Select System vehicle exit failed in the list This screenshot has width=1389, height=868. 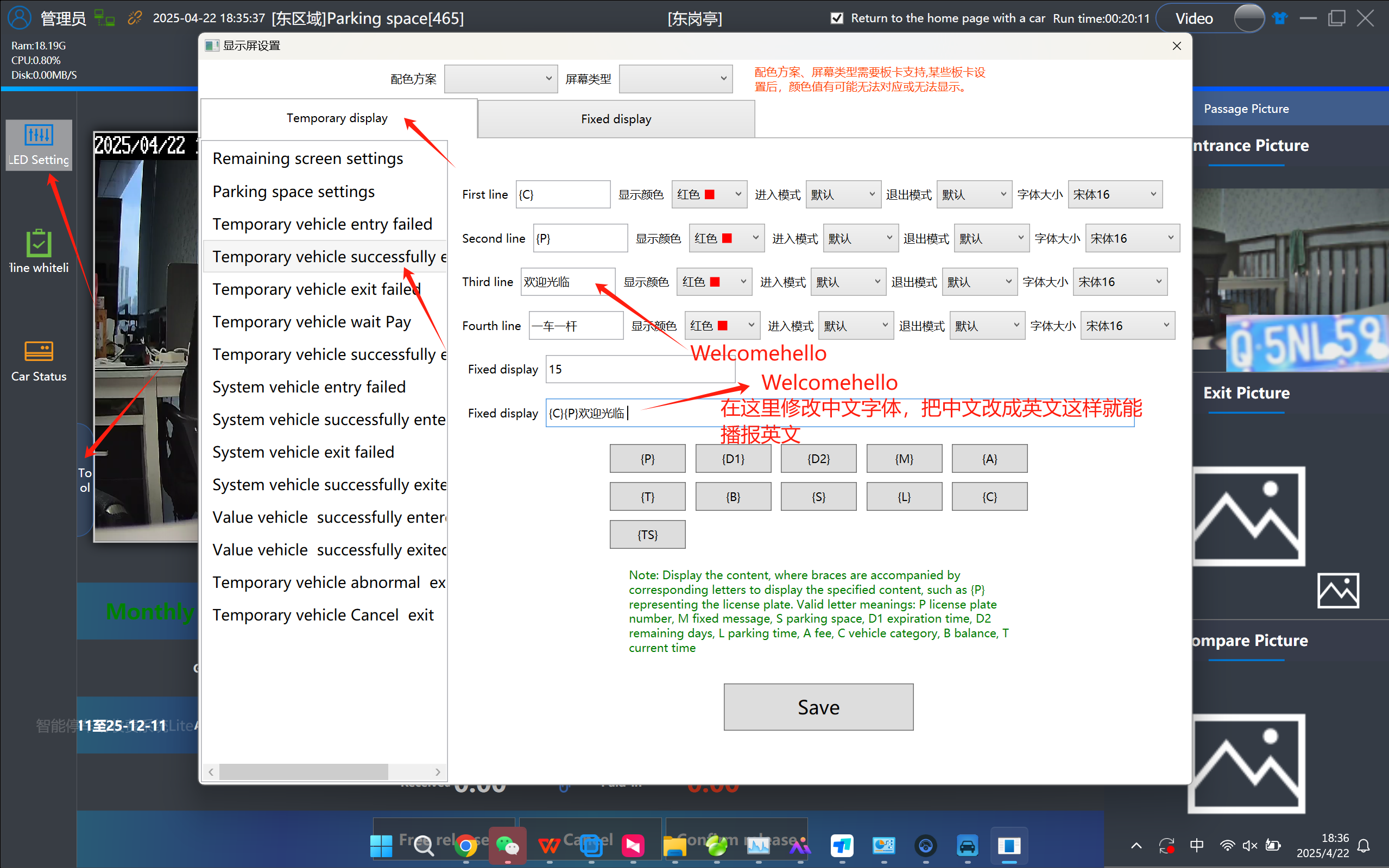tap(324, 452)
